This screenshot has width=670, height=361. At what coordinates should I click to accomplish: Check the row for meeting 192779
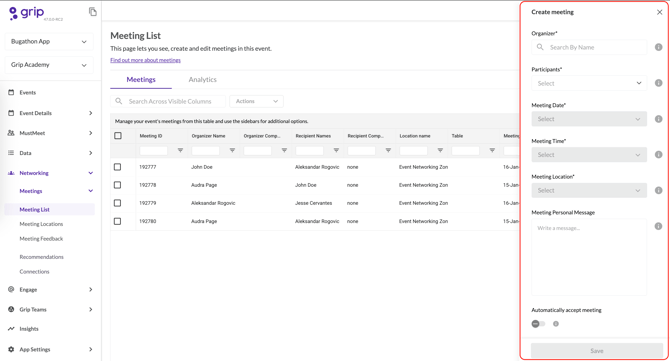tap(118, 203)
